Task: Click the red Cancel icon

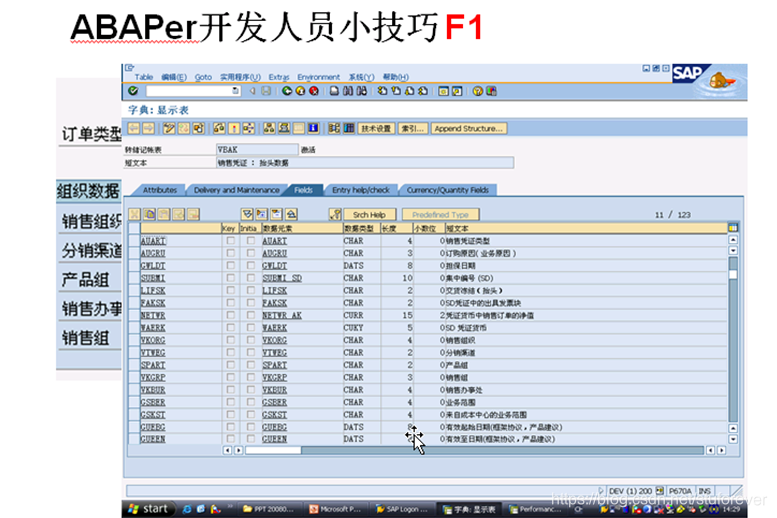Action: click(314, 91)
